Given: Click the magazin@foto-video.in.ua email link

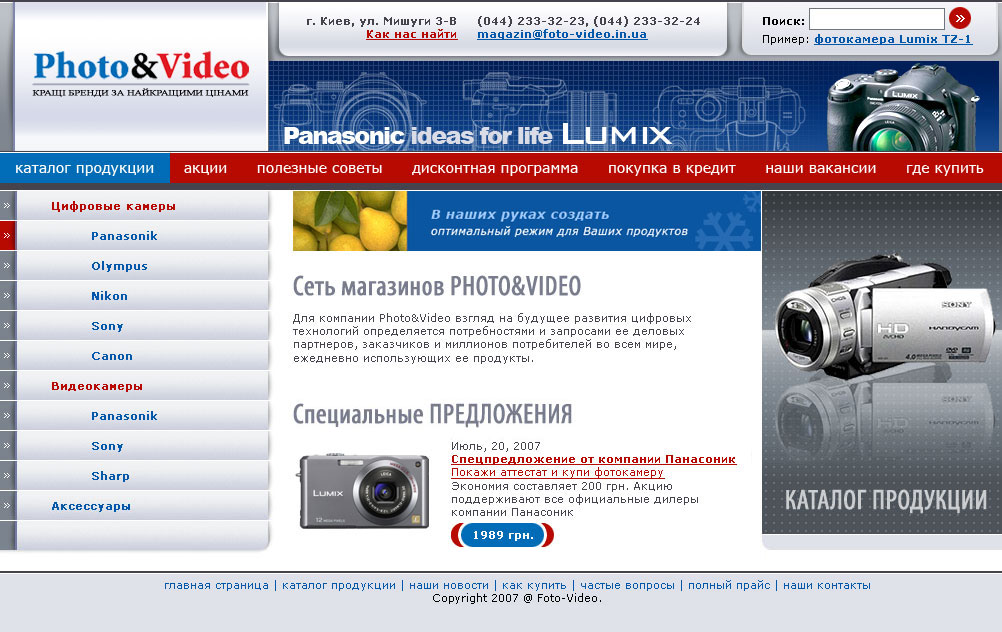Looking at the screenshot, I should (x=561, y=34).
